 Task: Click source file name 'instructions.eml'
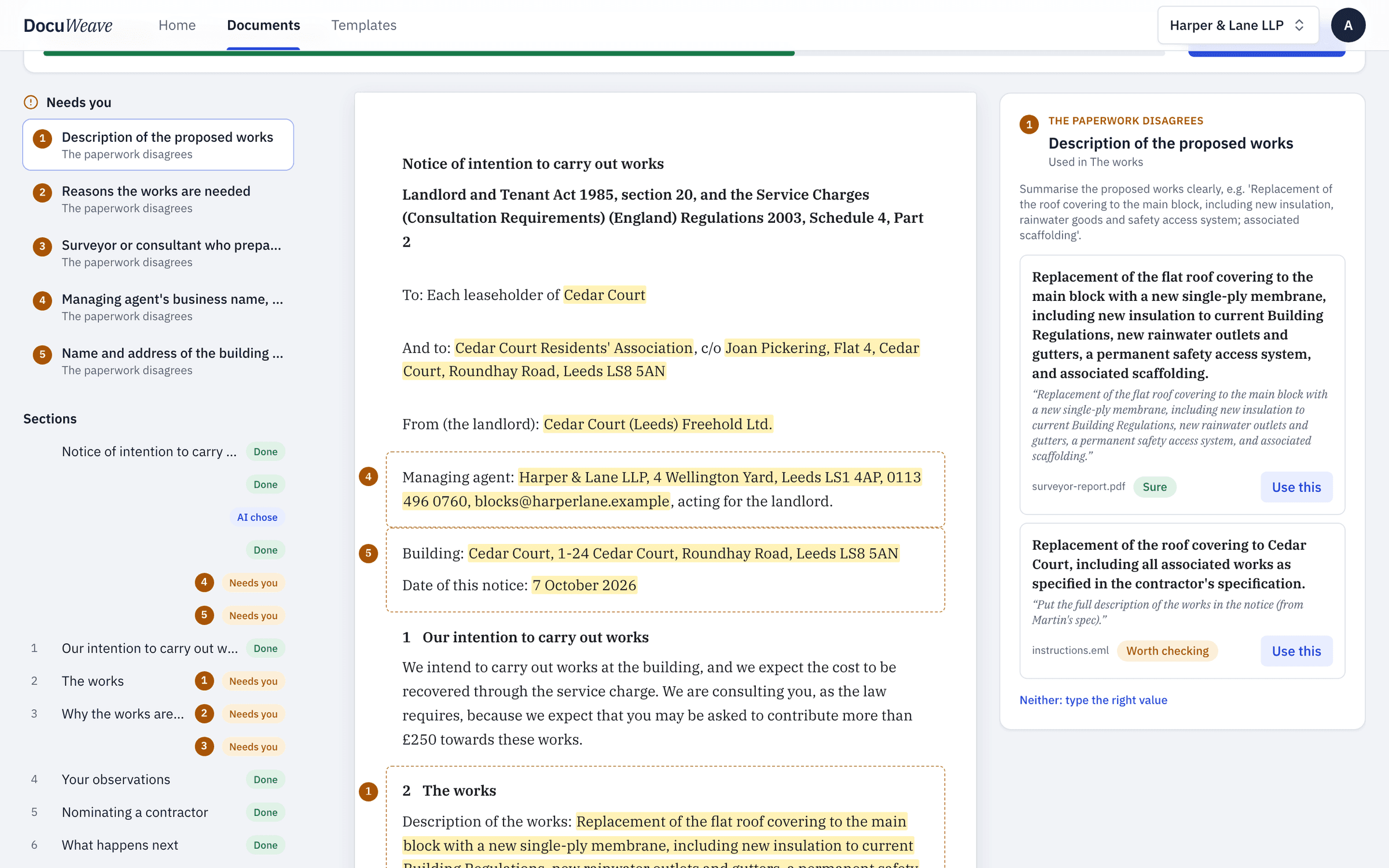click(1070, 650)
